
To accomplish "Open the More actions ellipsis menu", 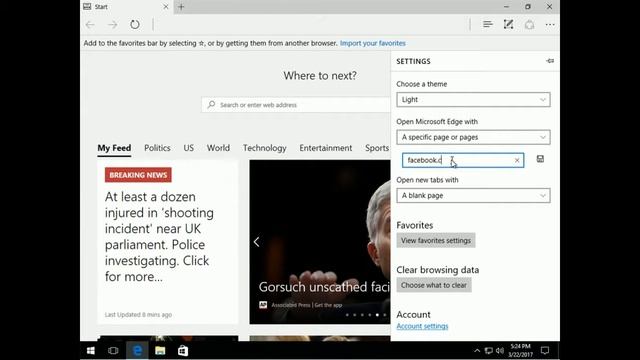I will coord(550,25).
